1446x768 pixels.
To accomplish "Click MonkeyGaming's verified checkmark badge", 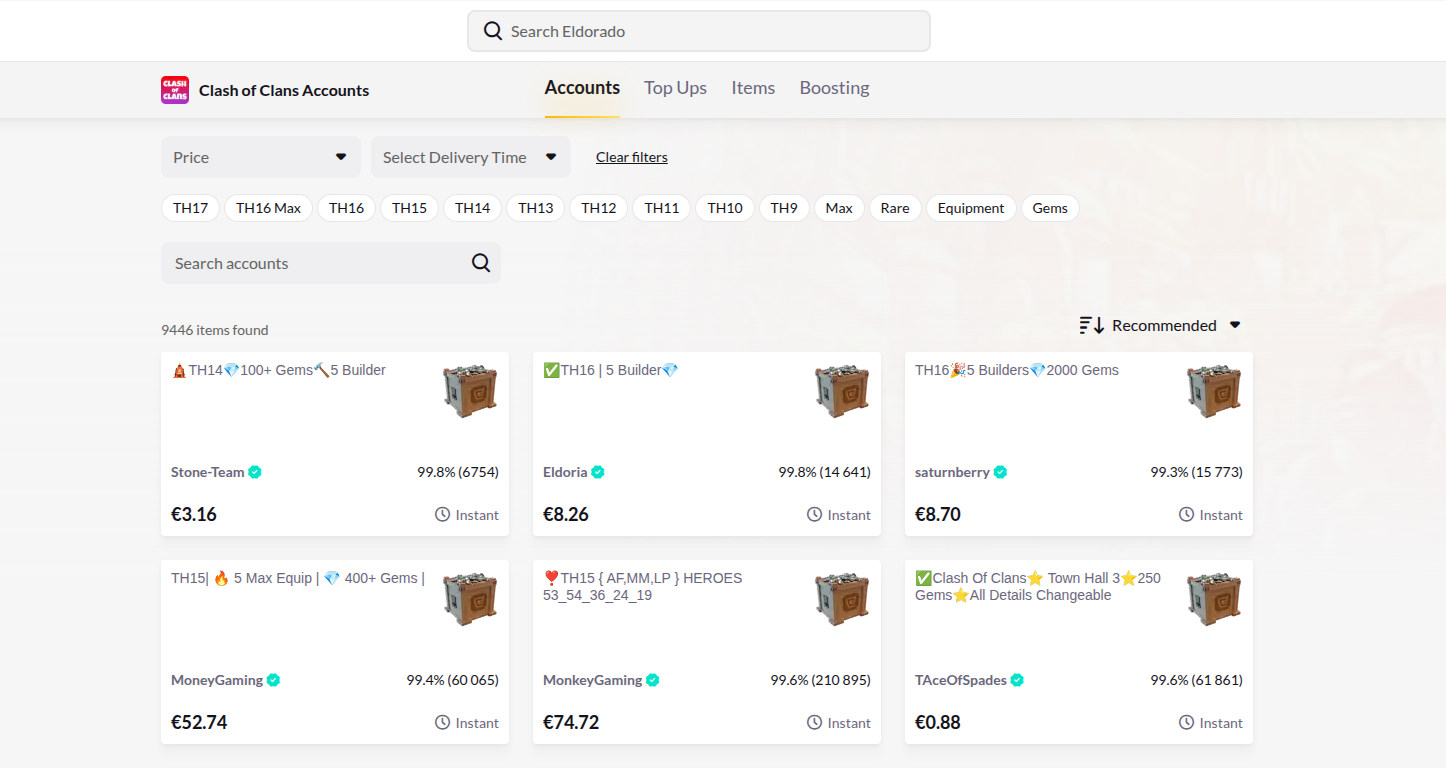I will (x=653, y=680).
